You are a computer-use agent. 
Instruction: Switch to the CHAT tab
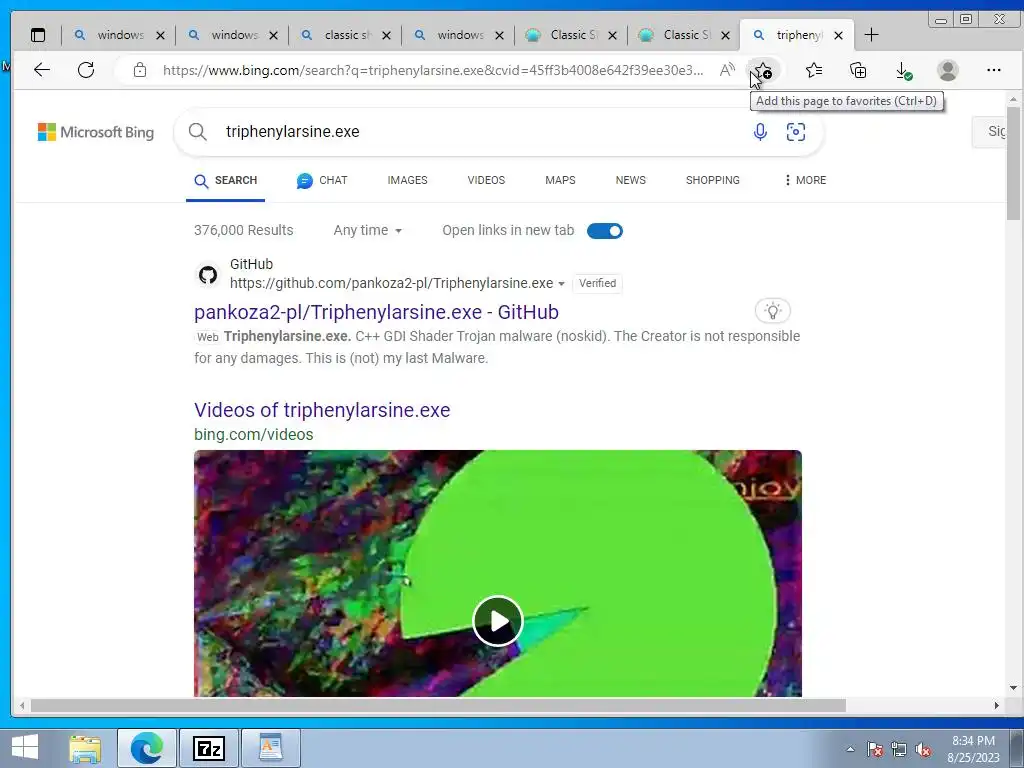click(322, 180)
